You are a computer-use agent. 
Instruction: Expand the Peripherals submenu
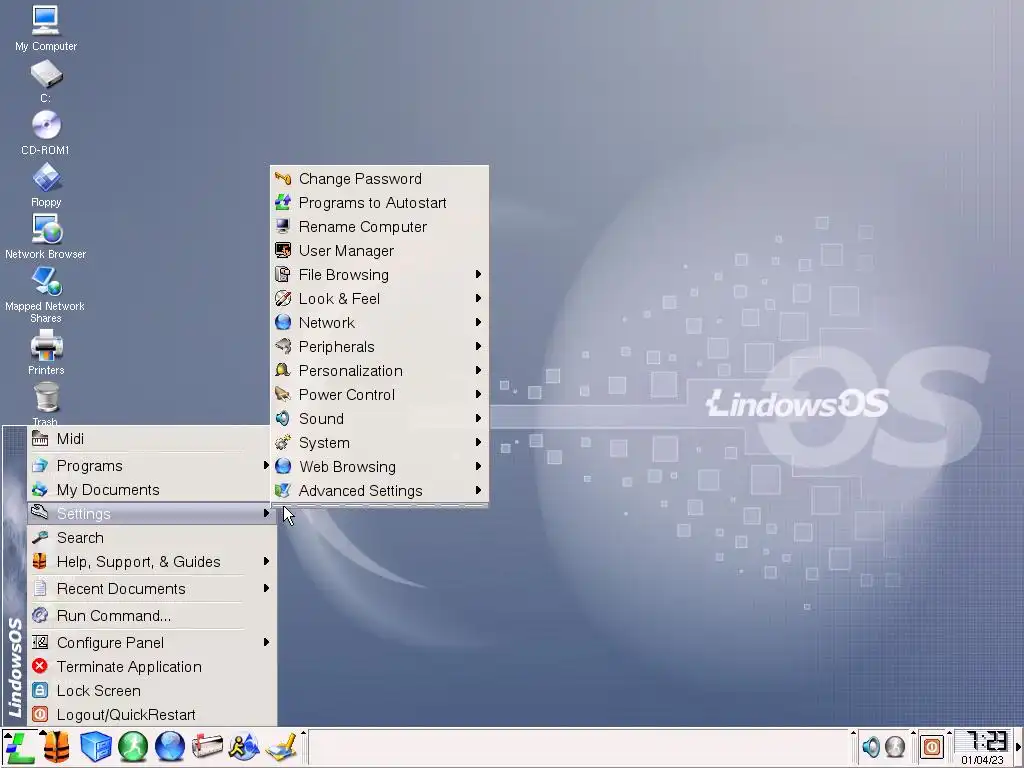379,347
